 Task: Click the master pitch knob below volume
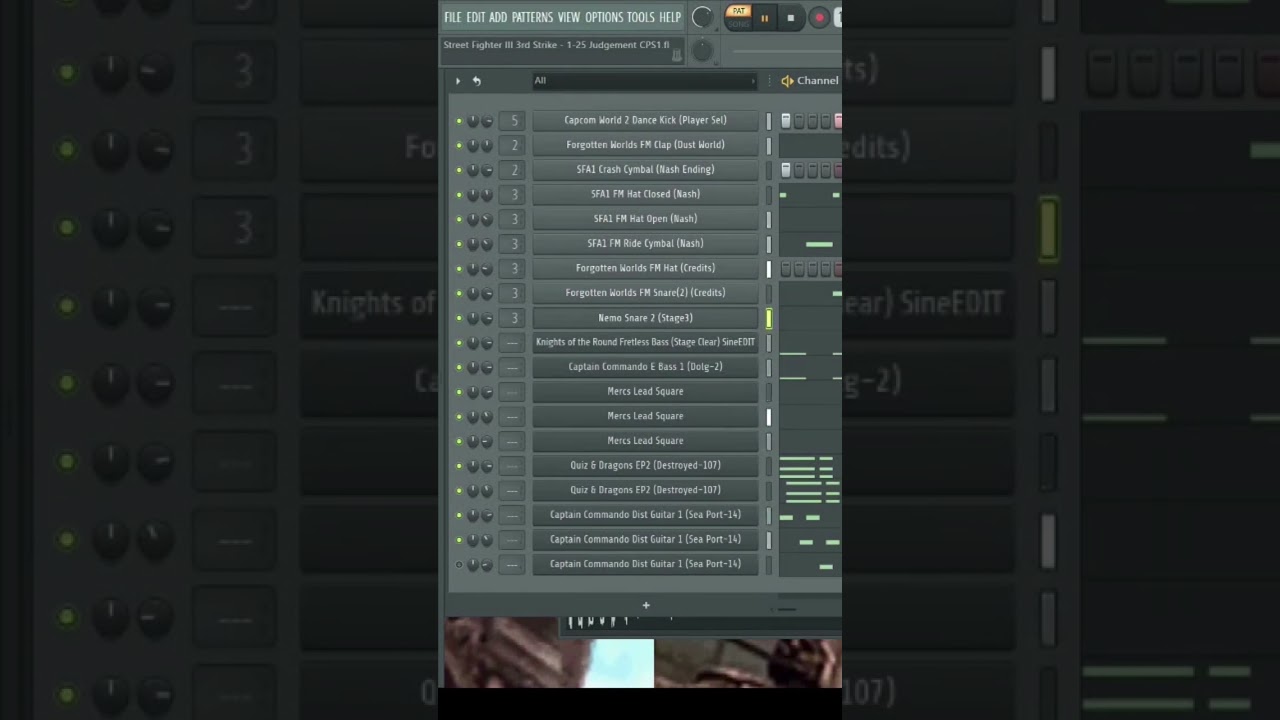702,51
